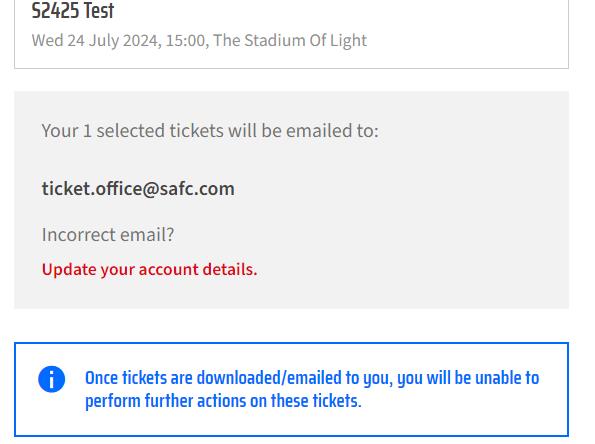This screenshot has width=595, height=444.
Task: Click the 'perform further actions on these tickets' line
Action: click(x=223, y=401)
